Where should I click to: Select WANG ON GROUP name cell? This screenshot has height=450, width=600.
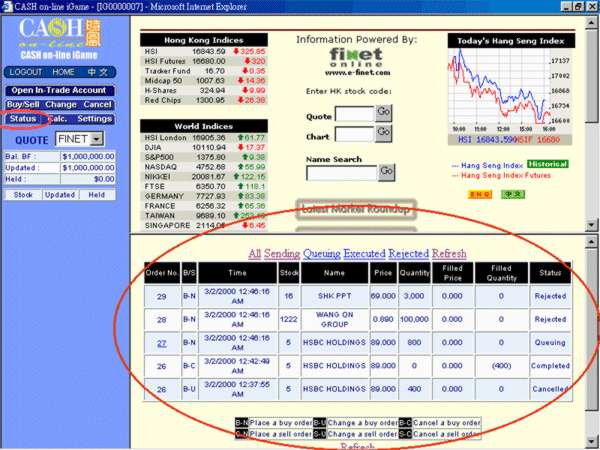click(334, 320)
